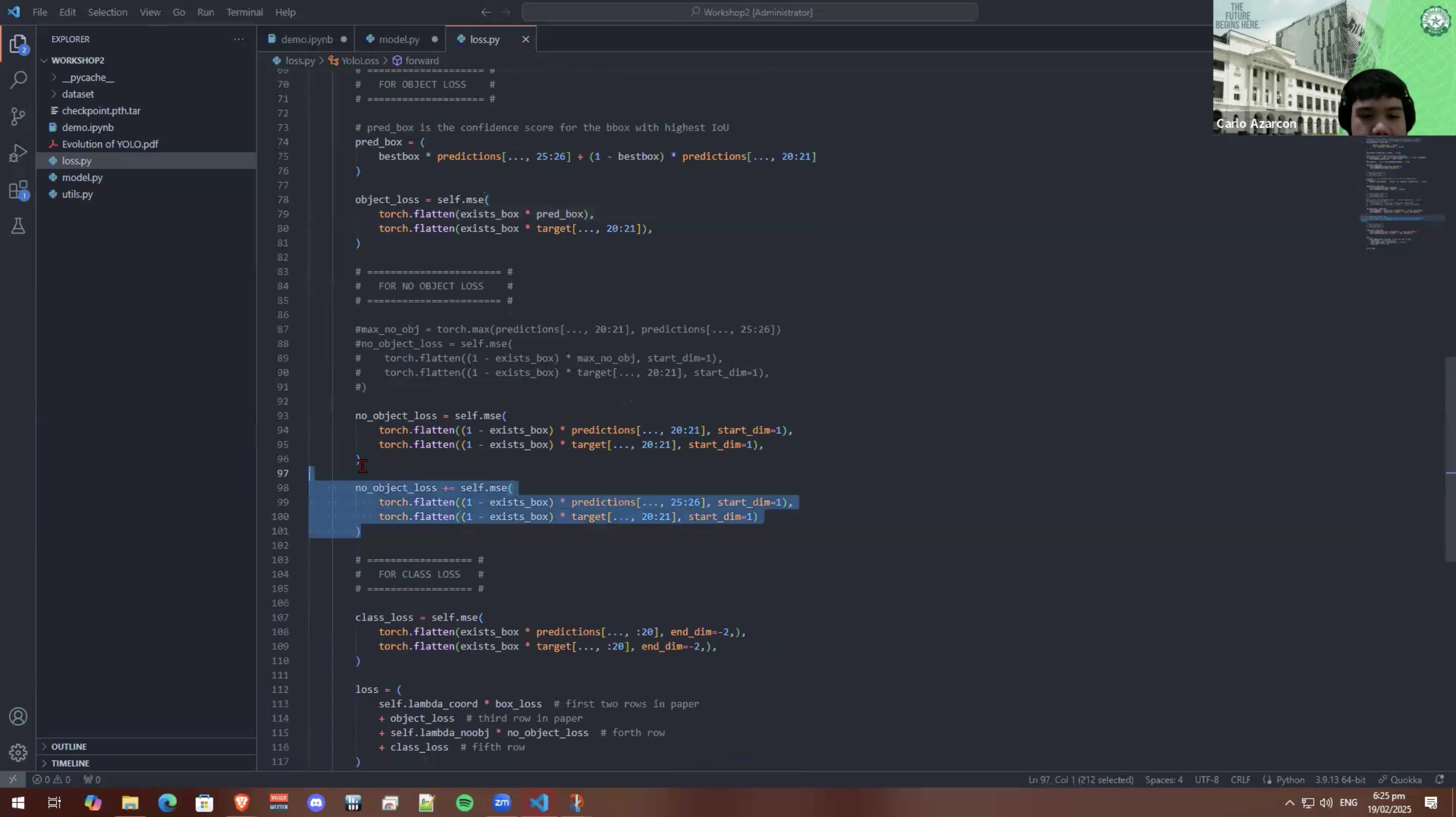The height and width of the screenshot is (817, 1456).
Task: Click the CRLF end-of-line selector
Action: point(1241,779)
